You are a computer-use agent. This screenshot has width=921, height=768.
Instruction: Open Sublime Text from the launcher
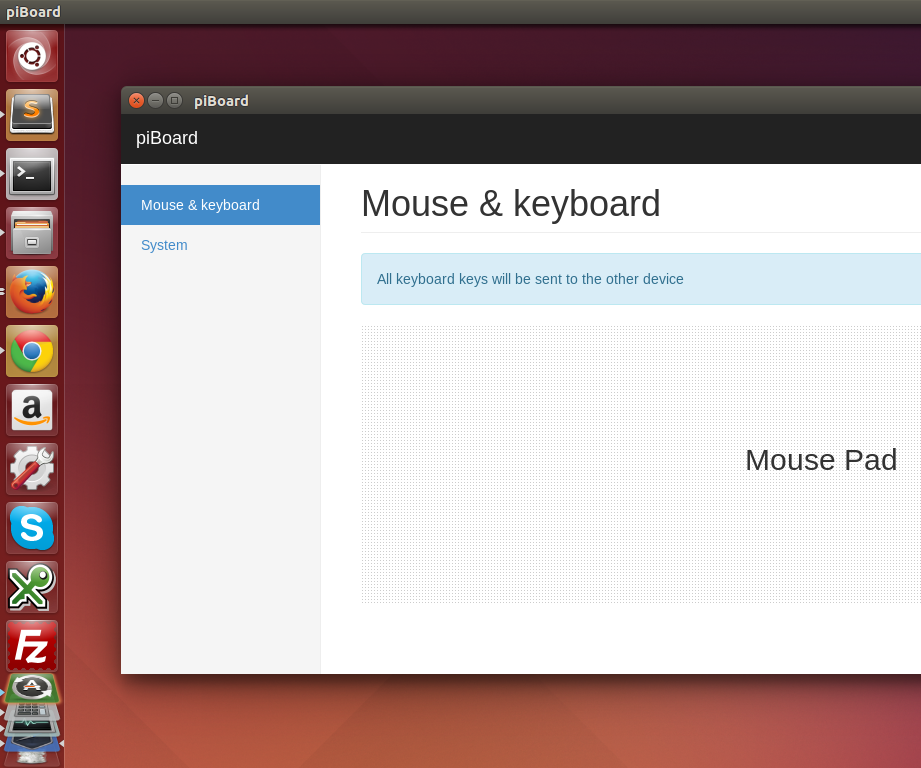pyautogui.click(x=31, y=115)
